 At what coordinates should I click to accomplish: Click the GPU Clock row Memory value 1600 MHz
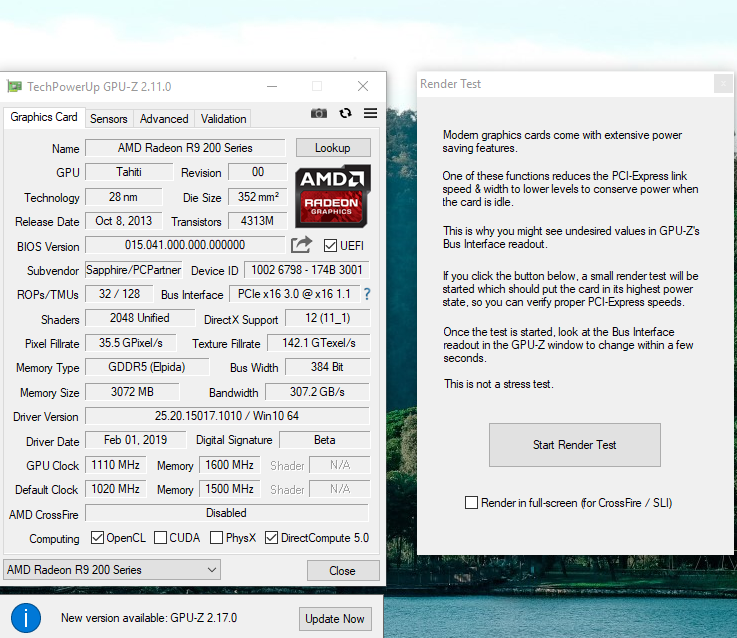[229, 465]
